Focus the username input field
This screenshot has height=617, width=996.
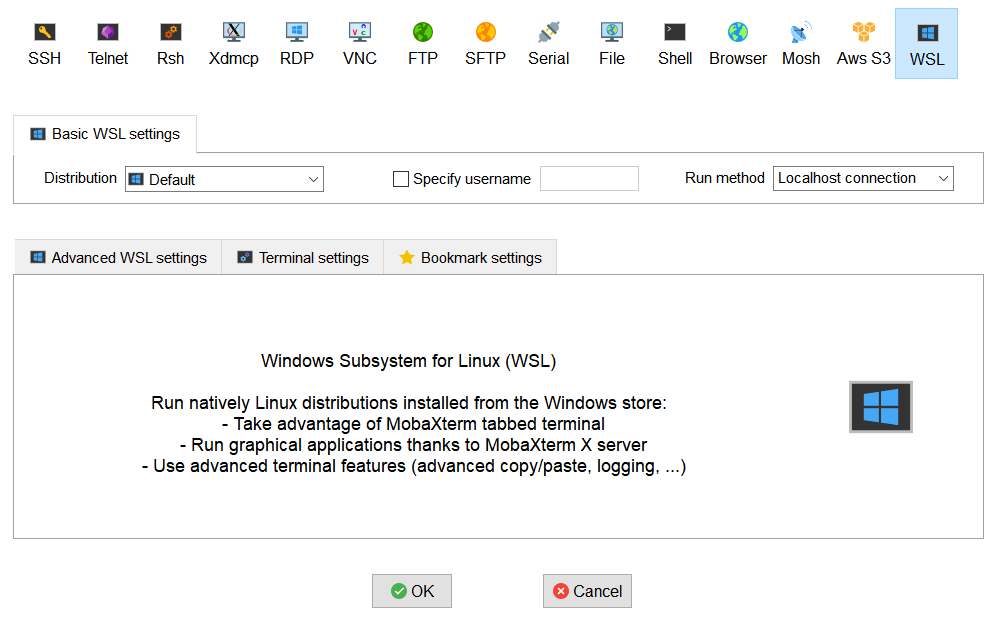[589, 179]
